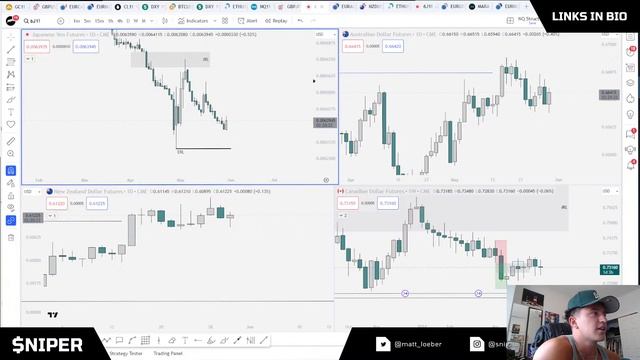This screenshot has width=640, height=360.
Task: Switch to the GC1! browser tab
Action: click(x=15, y=7)
